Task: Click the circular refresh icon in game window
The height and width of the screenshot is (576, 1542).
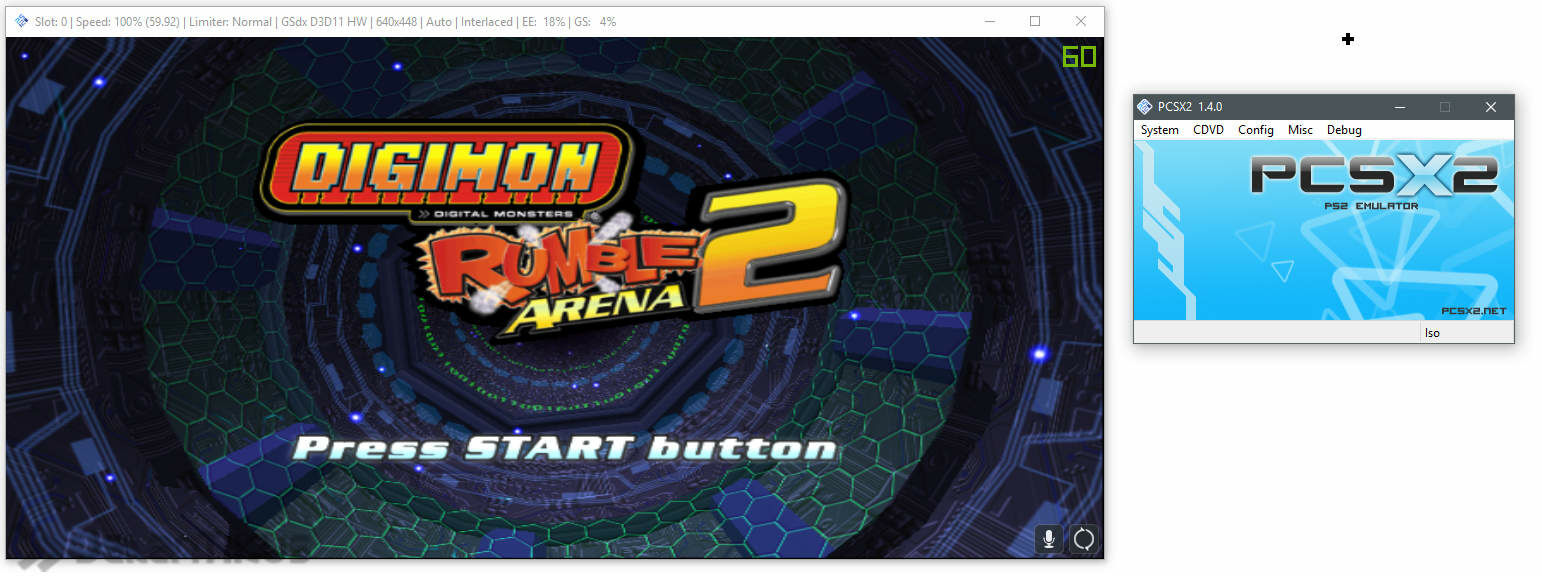Action: pyautogui.click(x=1084, y=539)
